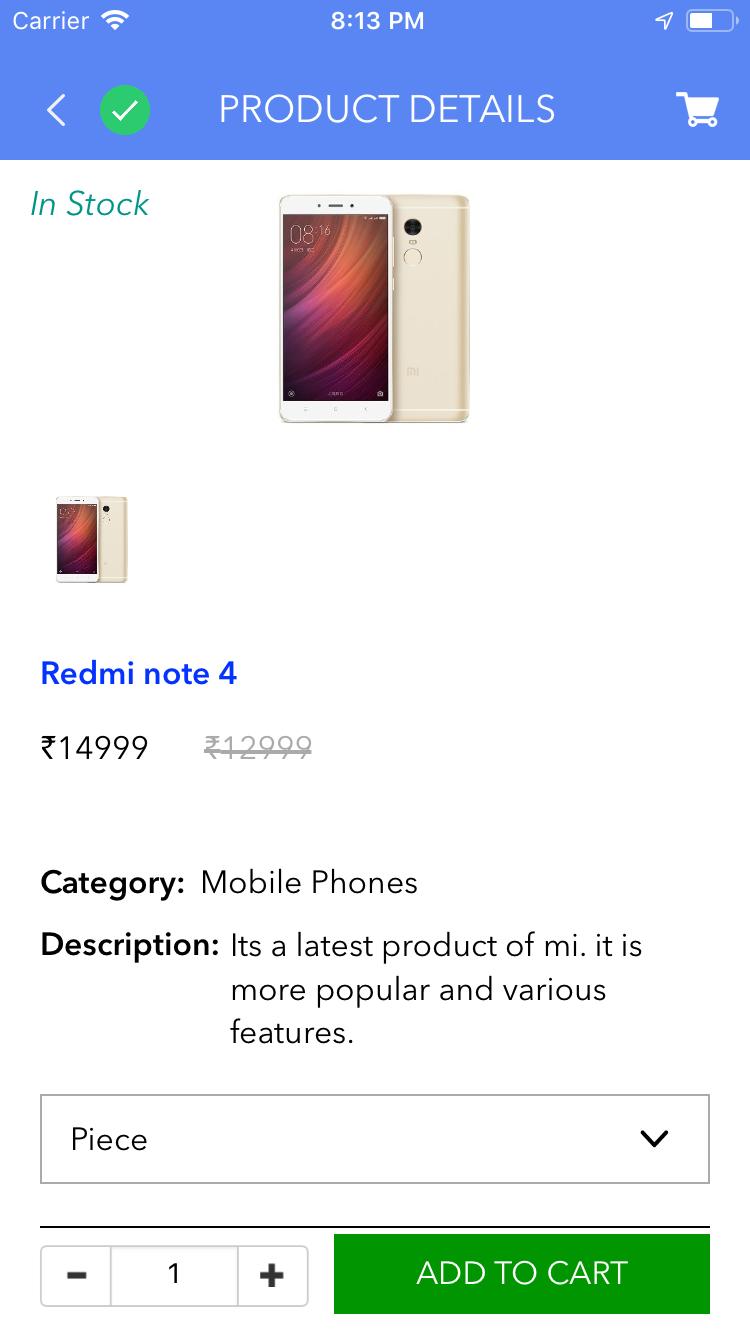The width and height of the screenshot is (750, 1334).
Task: Open the shopping cart icon
Action: [697, 109]
